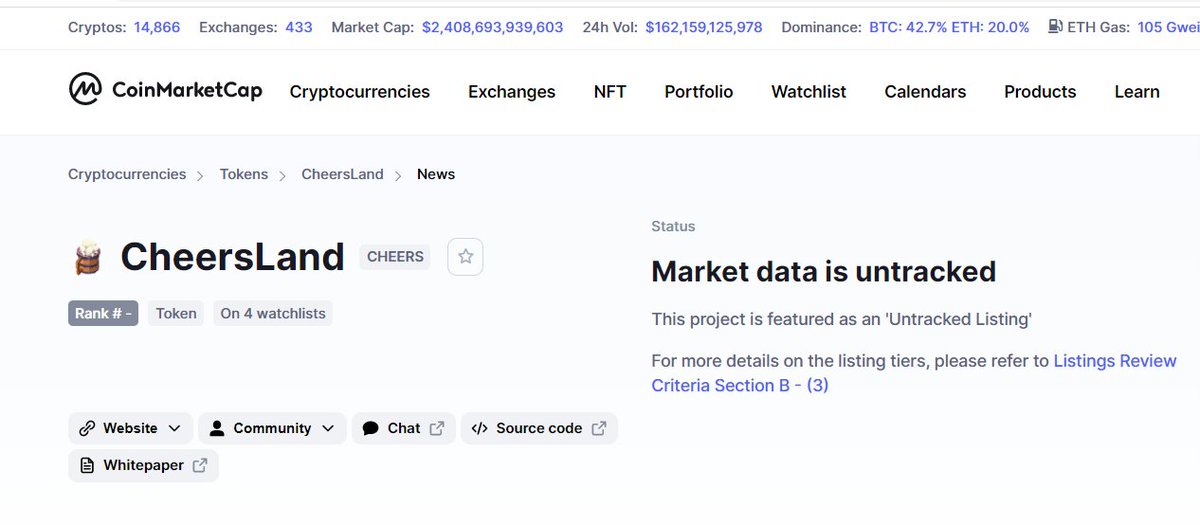This screenshot has height=525, width=1200.
Task: Add CheersLand to watchlist with star
Action: click(x=465, y=257)
